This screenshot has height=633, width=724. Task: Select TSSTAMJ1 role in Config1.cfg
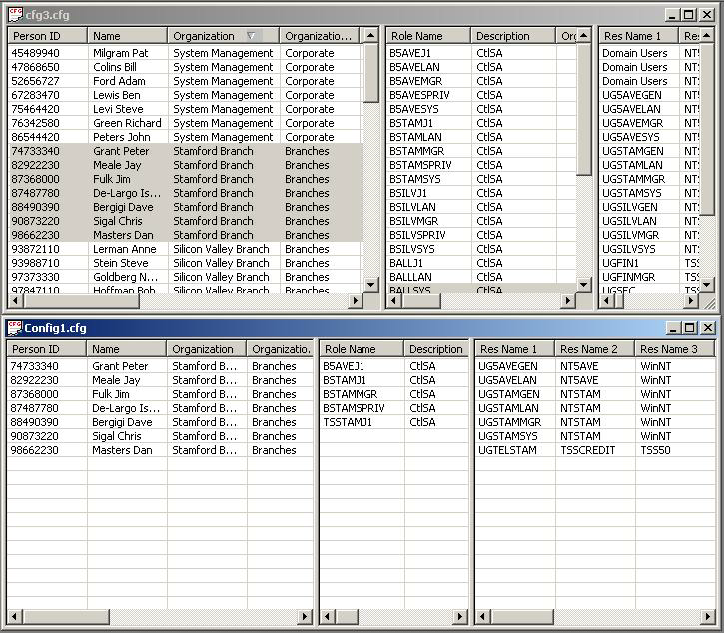[348, 422]
